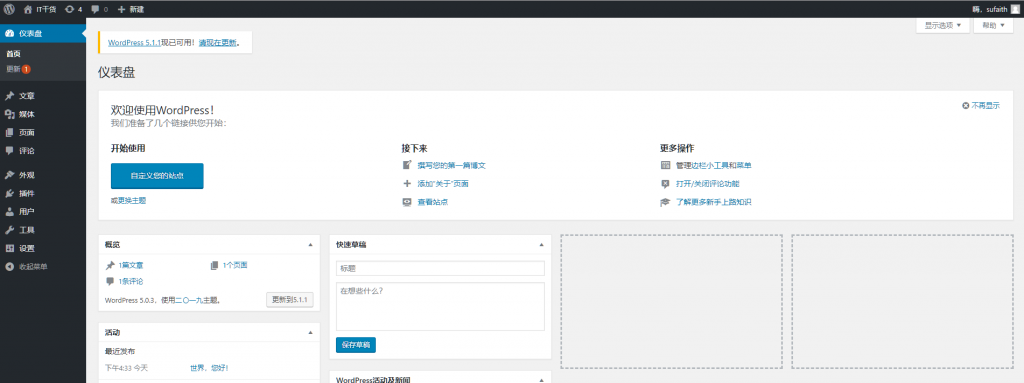Open the comments bubble in the admin bar
Image resolution: width=1024 pixels, height=383 pixels.
(x=95, y=9)
